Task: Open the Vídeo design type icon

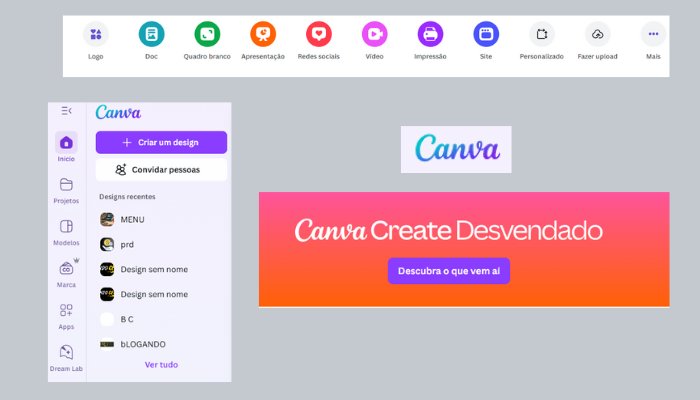Action: (x=375, y=34)
